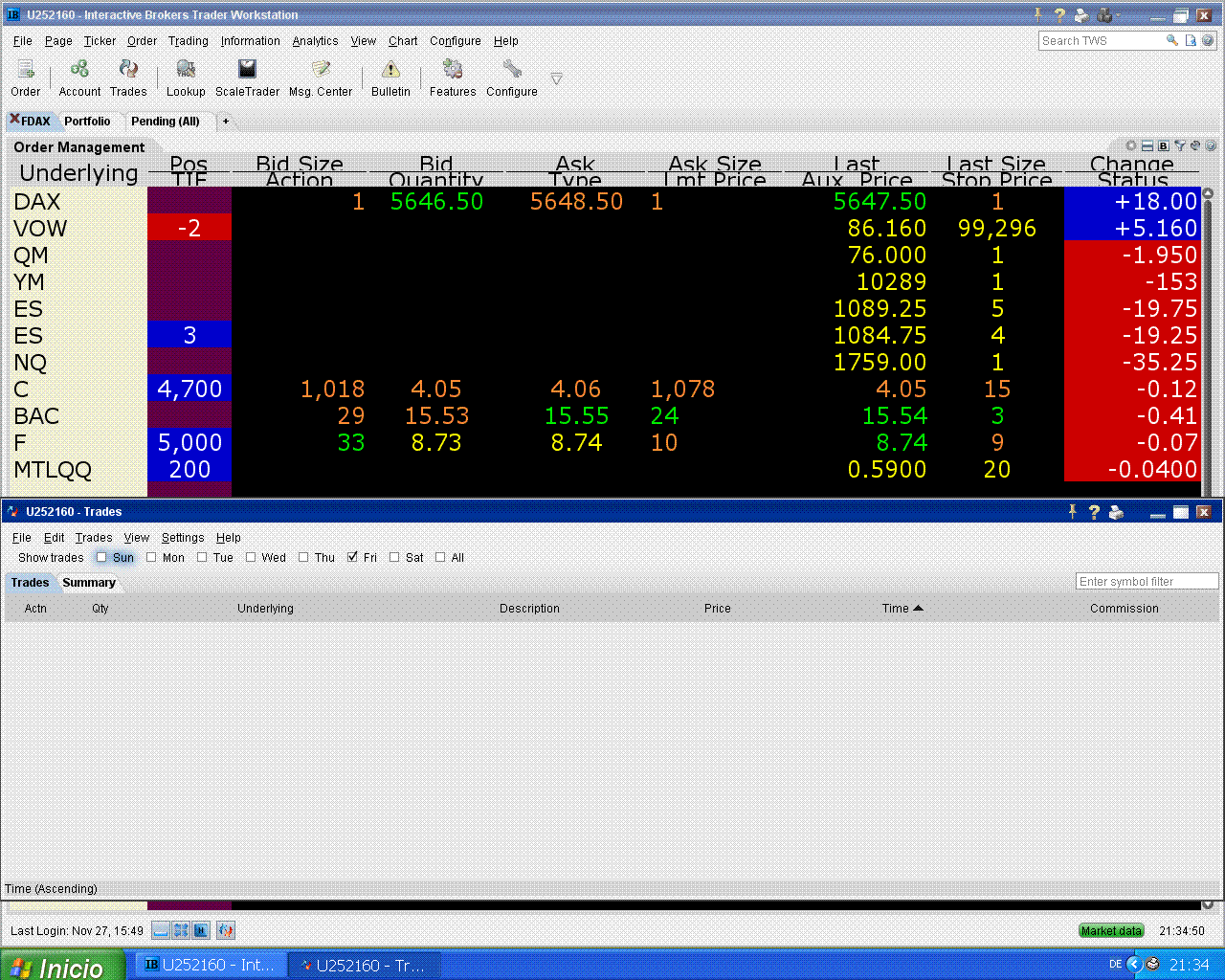The width and height of the screenshot is (1225, 980).
Task: Click the gear icon in Order Management header
Action: pyautogui.click(x=1131, y=146)
